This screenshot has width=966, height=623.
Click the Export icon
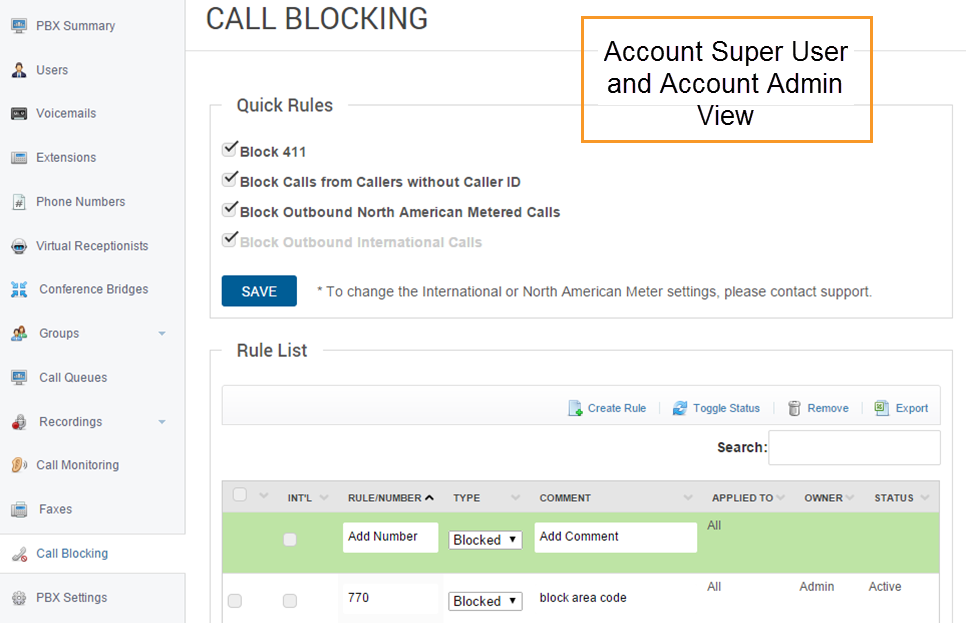(x=882, y=407)
